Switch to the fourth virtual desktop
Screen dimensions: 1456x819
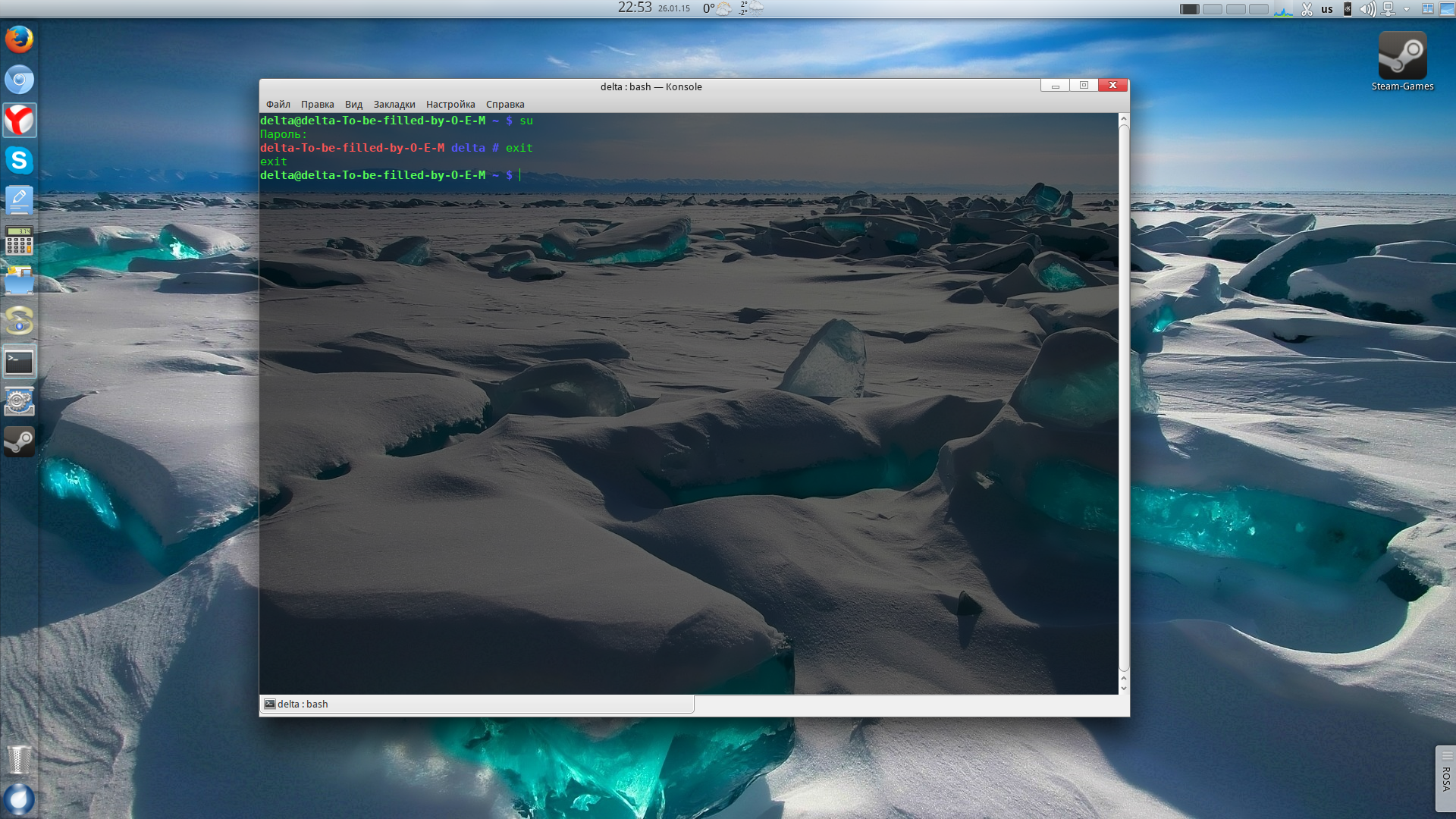click(1259, 9)
